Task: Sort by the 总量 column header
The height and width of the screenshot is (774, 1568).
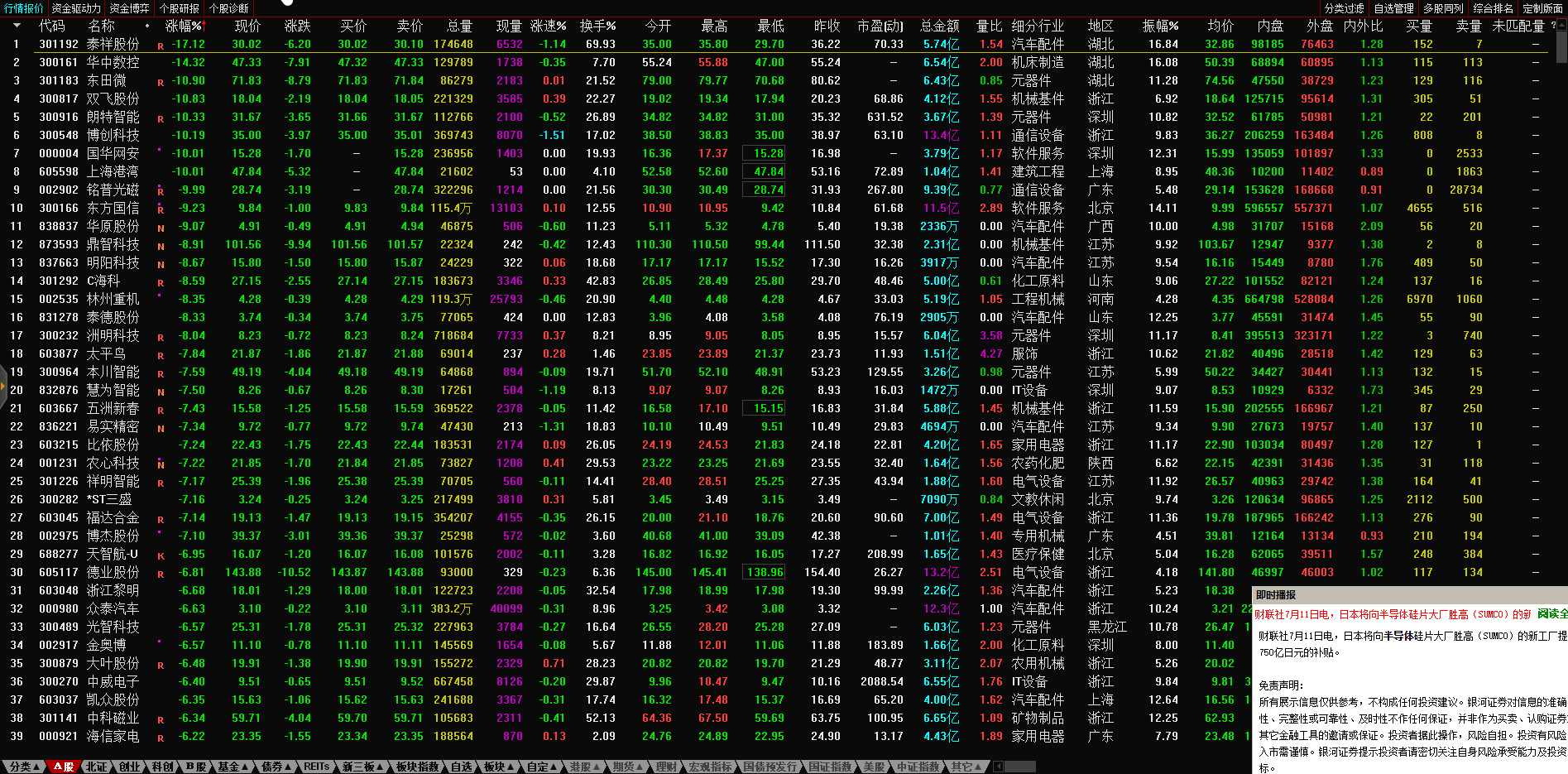Action: click(459, 26)
